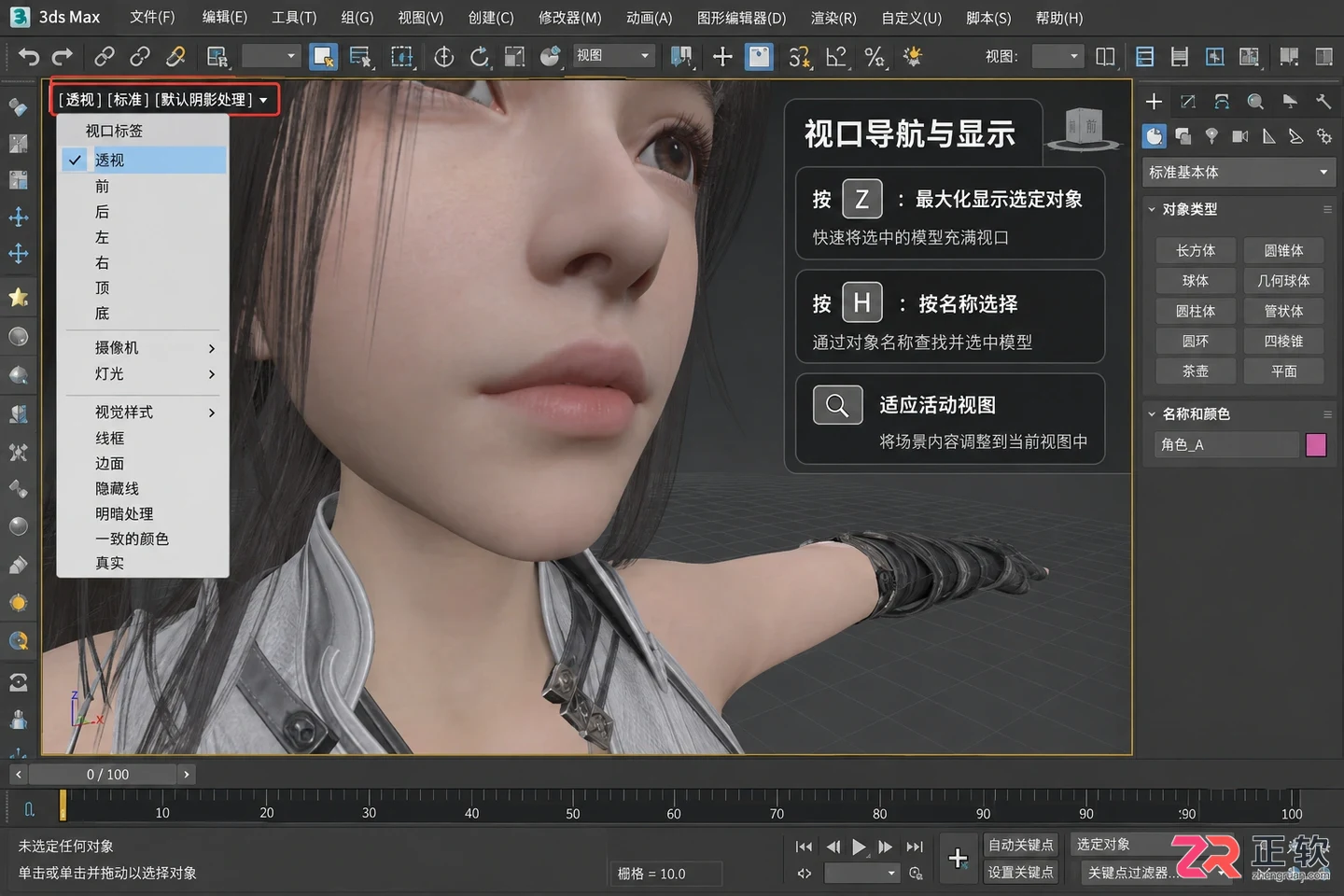Open the 标准基本体 primitives dropdown
Screen dimensions: 1344x896
(1239, 172)
